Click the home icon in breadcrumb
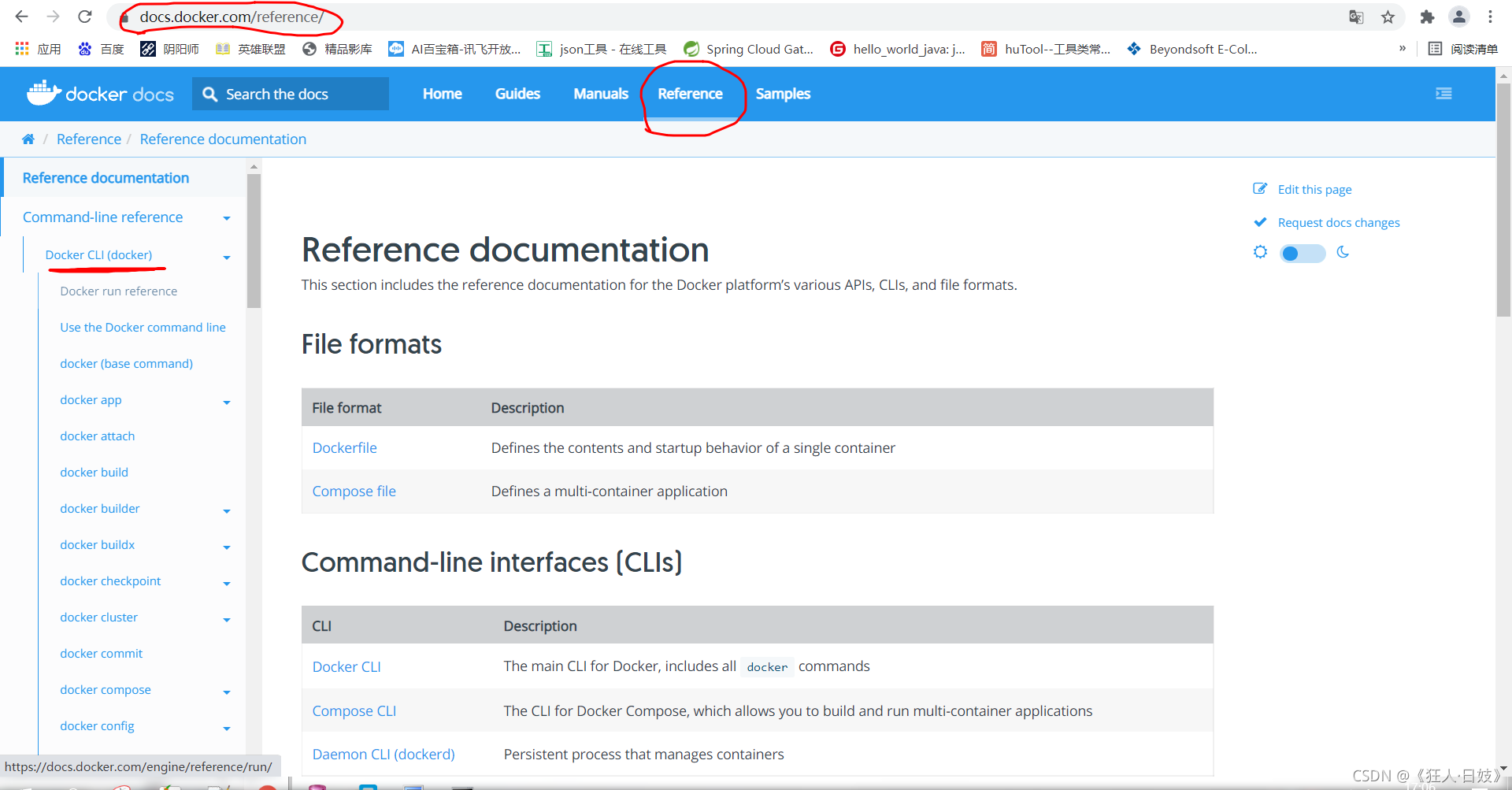The image size is (1512, 790). click(x=28, y=139)
